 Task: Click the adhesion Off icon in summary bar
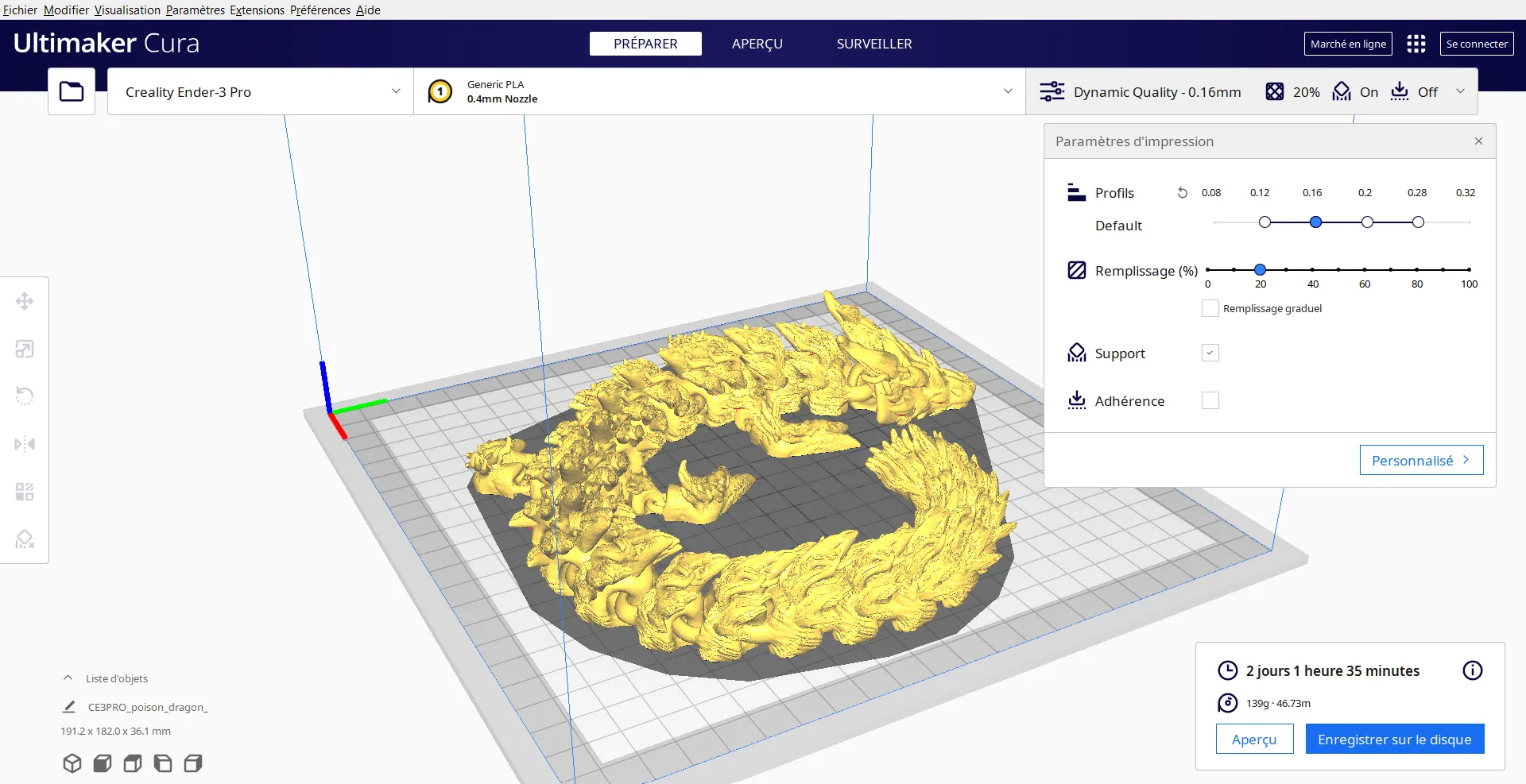pos(1400,91)
